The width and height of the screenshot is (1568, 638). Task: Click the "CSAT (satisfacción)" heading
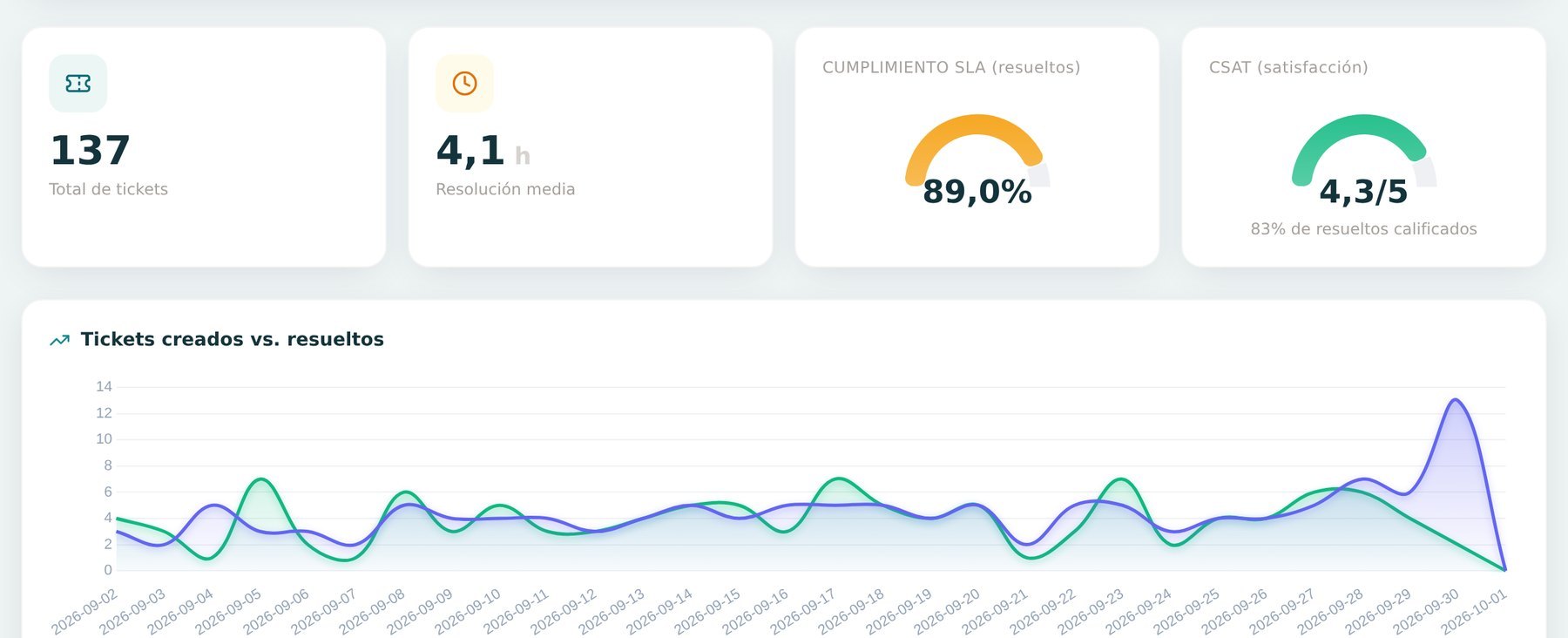point(1288,67)
